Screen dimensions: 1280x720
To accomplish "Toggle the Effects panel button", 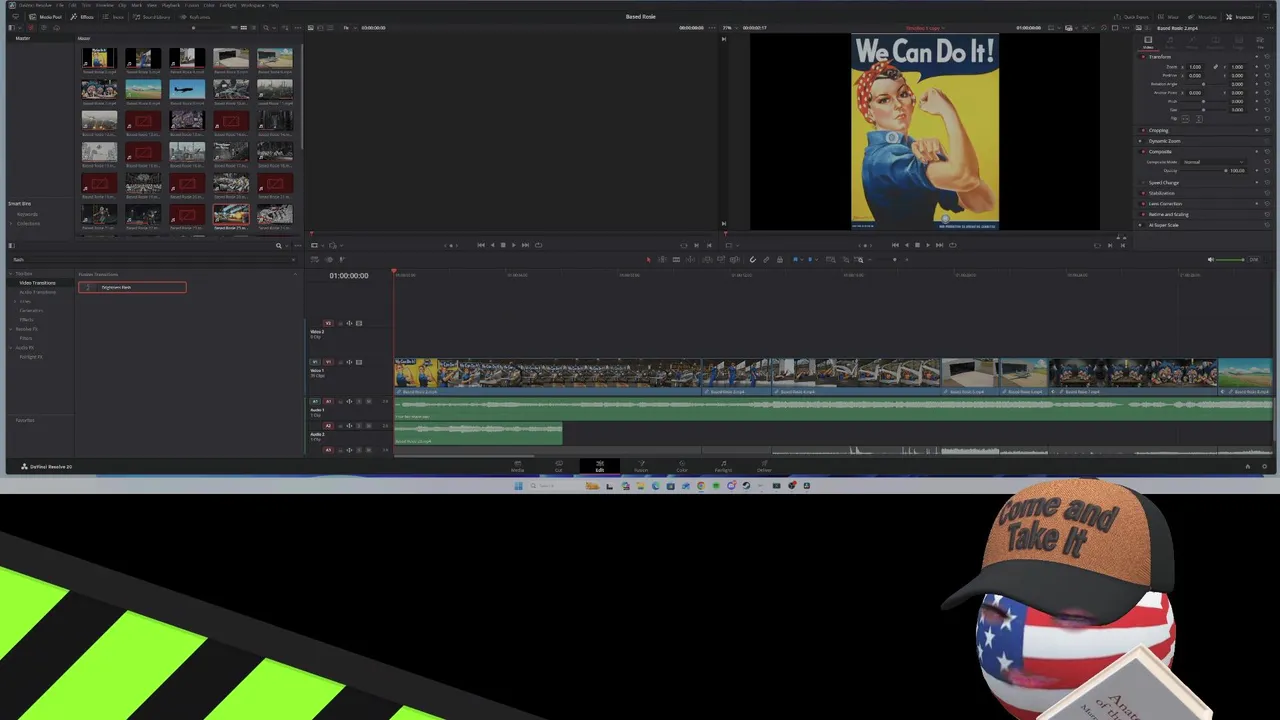I will [82, 17].
